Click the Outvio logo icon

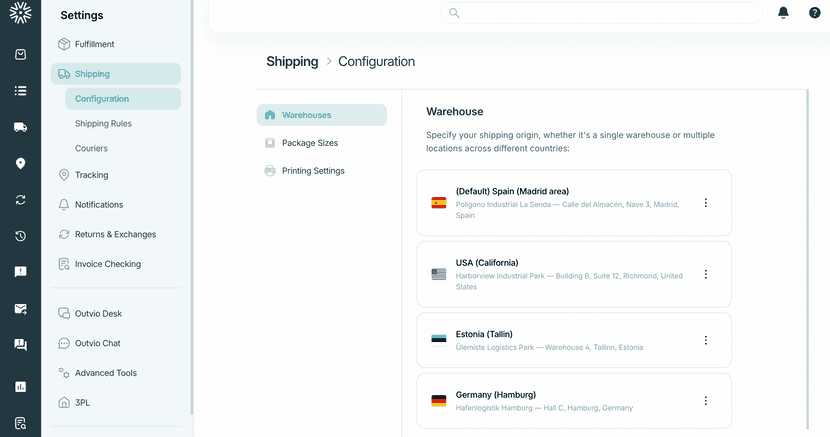pos(20,14)
